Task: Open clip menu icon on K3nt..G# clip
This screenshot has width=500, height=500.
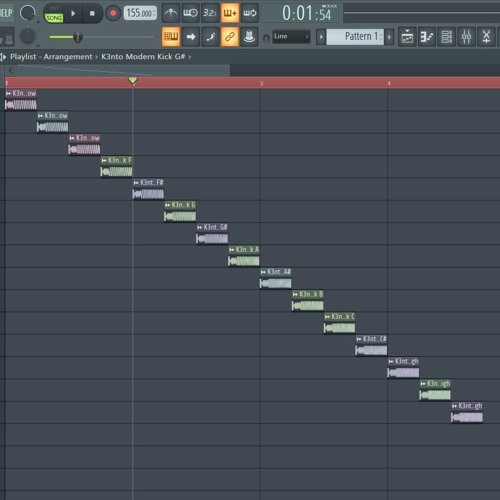Action: pyautogui.click(x=200, y=227)
